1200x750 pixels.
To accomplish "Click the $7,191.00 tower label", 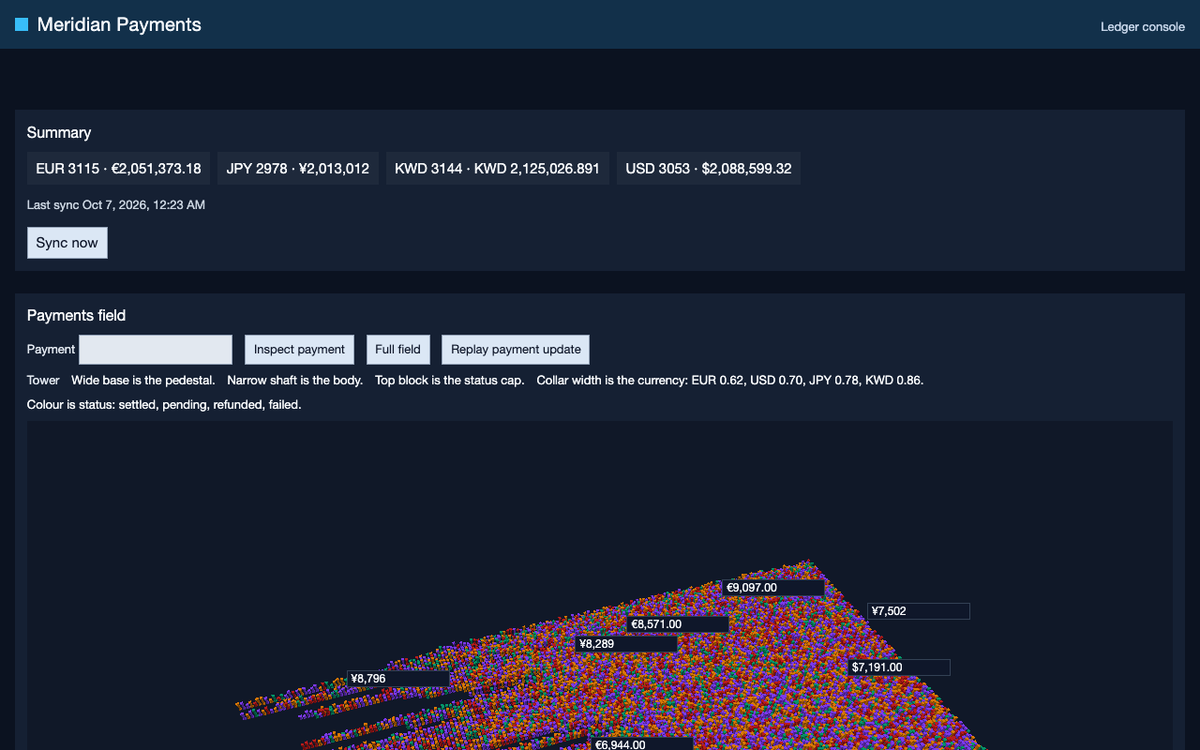I will tap(899, 667).
